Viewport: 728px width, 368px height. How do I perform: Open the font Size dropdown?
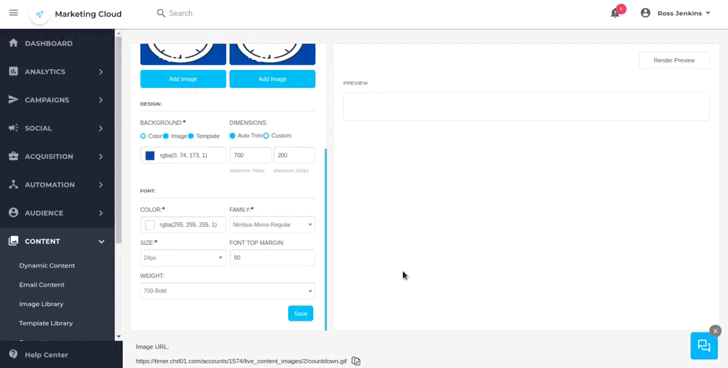tap(183, 258)
